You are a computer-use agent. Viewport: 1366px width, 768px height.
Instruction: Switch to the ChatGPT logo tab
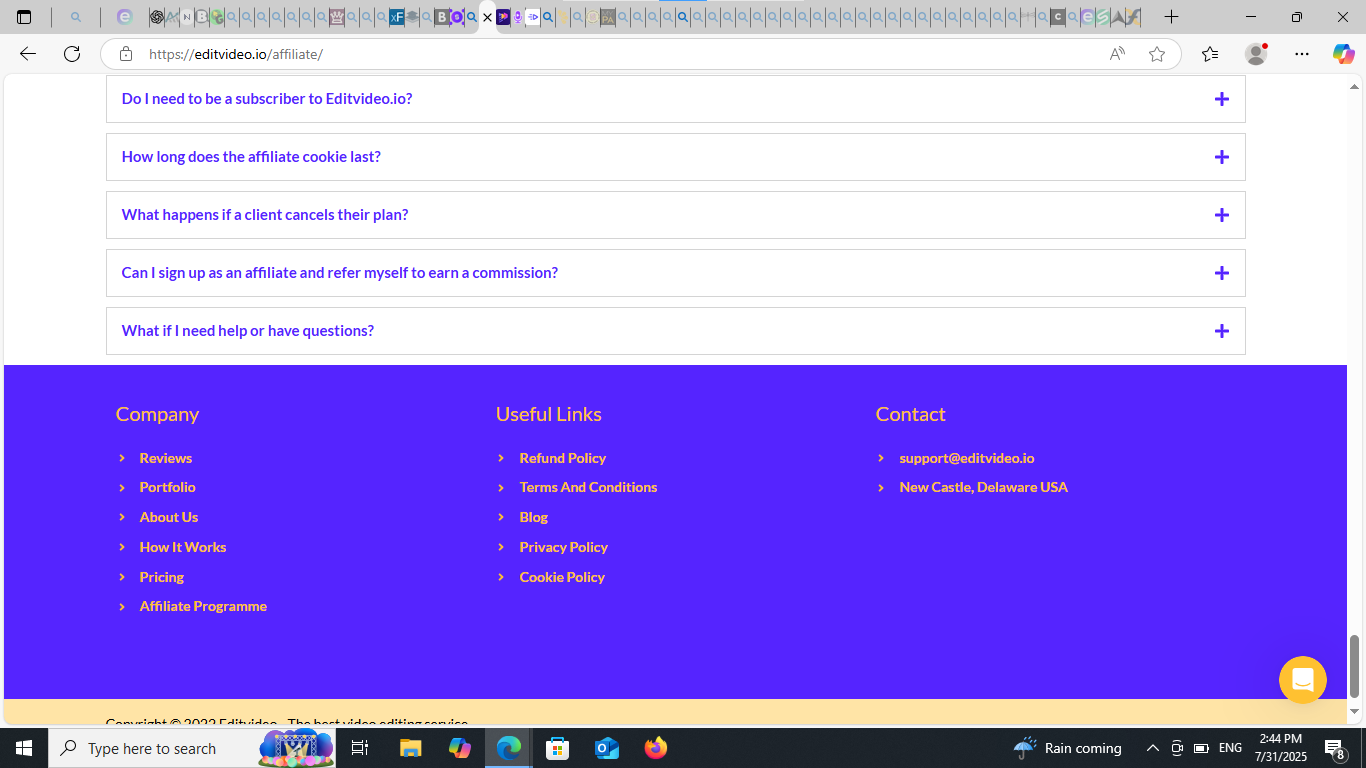[156, 17]
